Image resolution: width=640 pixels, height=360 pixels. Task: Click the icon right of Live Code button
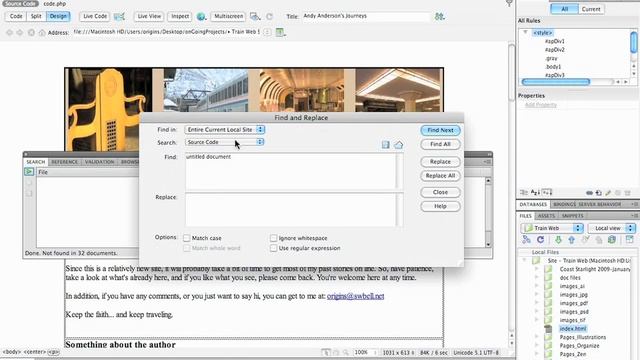pyautogui.click(x=119, y=16)
